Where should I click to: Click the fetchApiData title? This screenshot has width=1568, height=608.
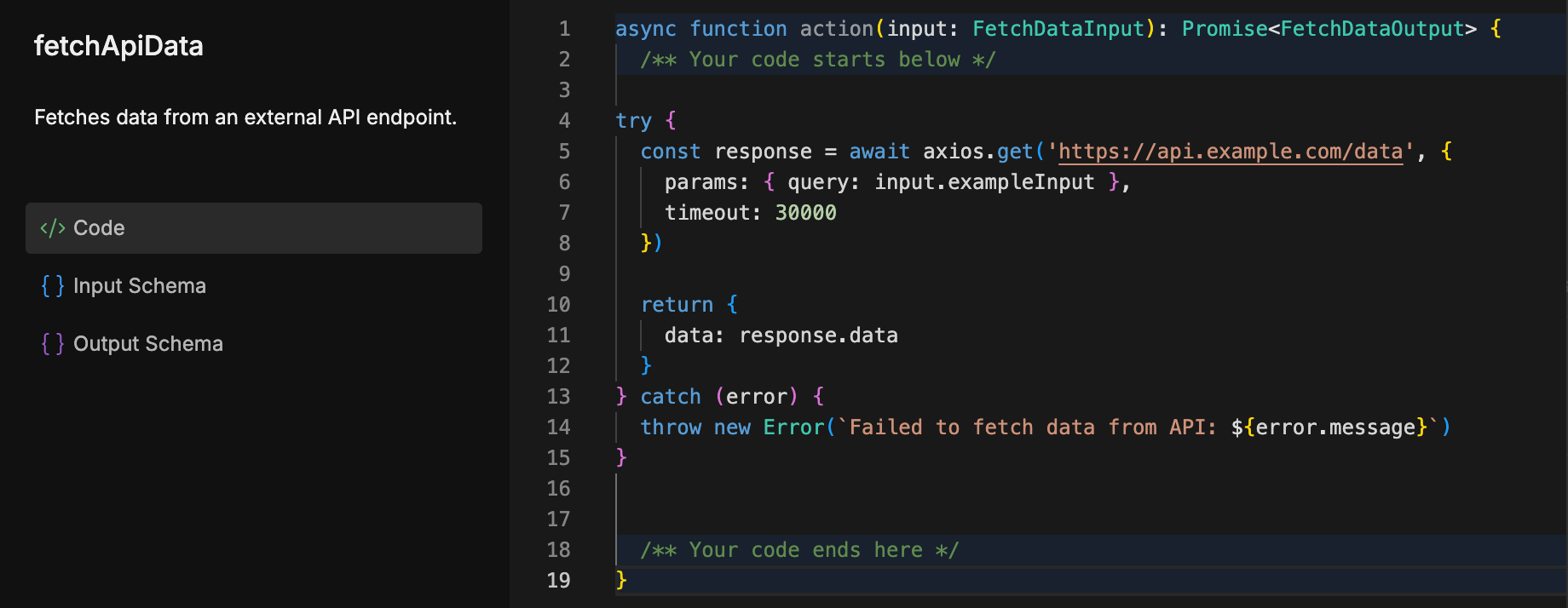click(x=118, y=46)
